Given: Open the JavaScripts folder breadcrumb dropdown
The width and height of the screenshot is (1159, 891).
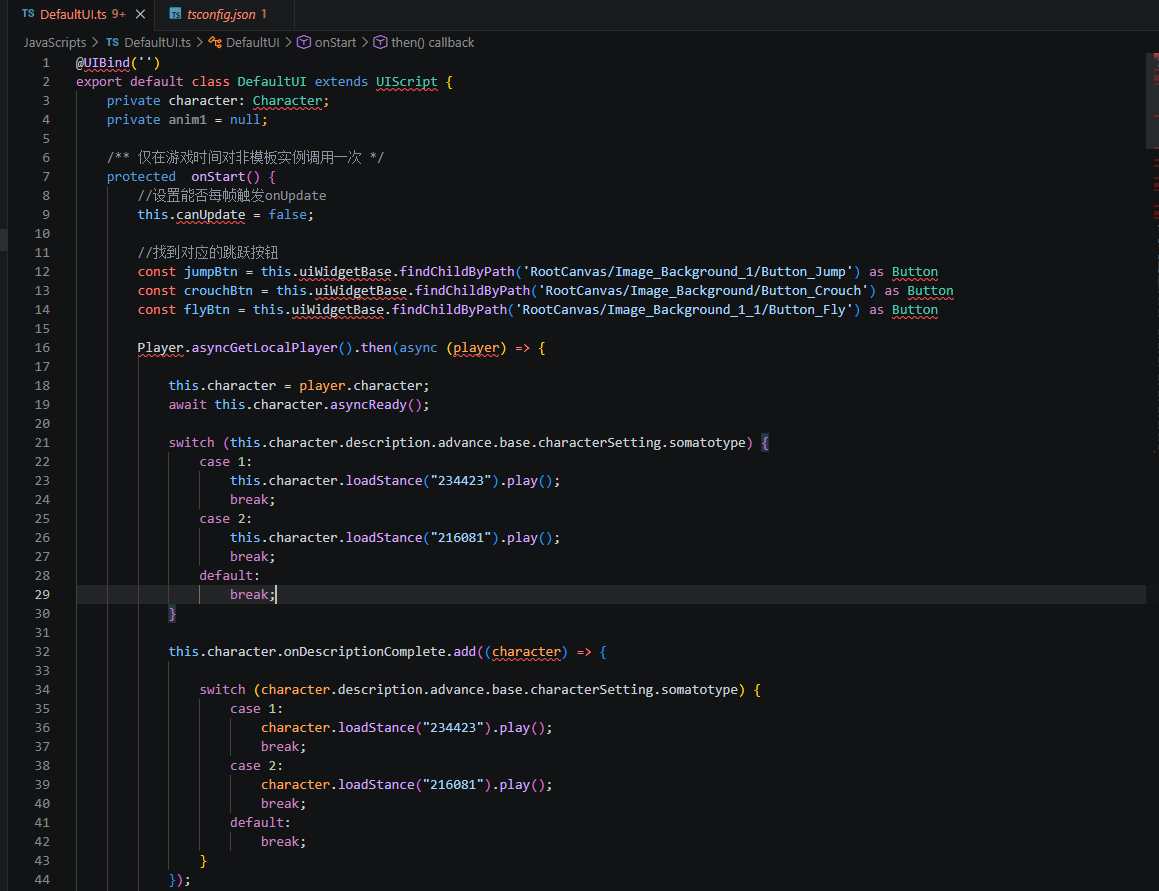Looking at the screenshot, I should 55,43.
